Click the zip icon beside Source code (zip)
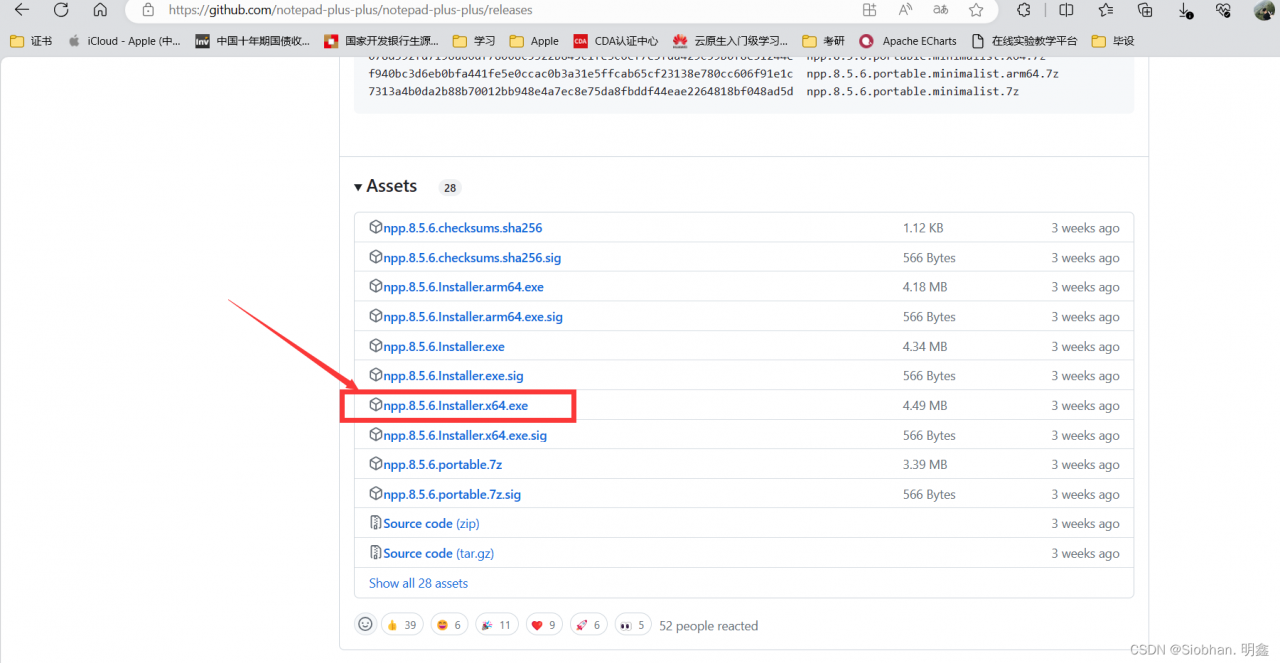The image size is (1280, 663). tap(376, 523)
